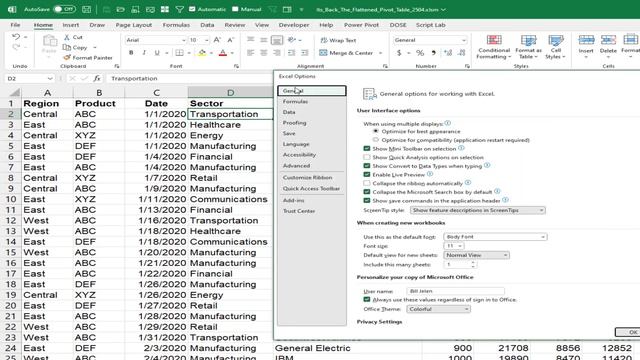Open the Arial font name dropdown
The height and width of the screenshot is (360, 640).
click(183, 40)
